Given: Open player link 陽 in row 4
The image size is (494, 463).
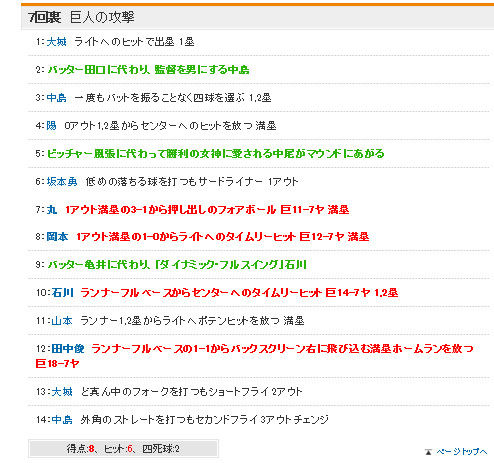Looking at the screenshot, I should [x=51, y=126].
